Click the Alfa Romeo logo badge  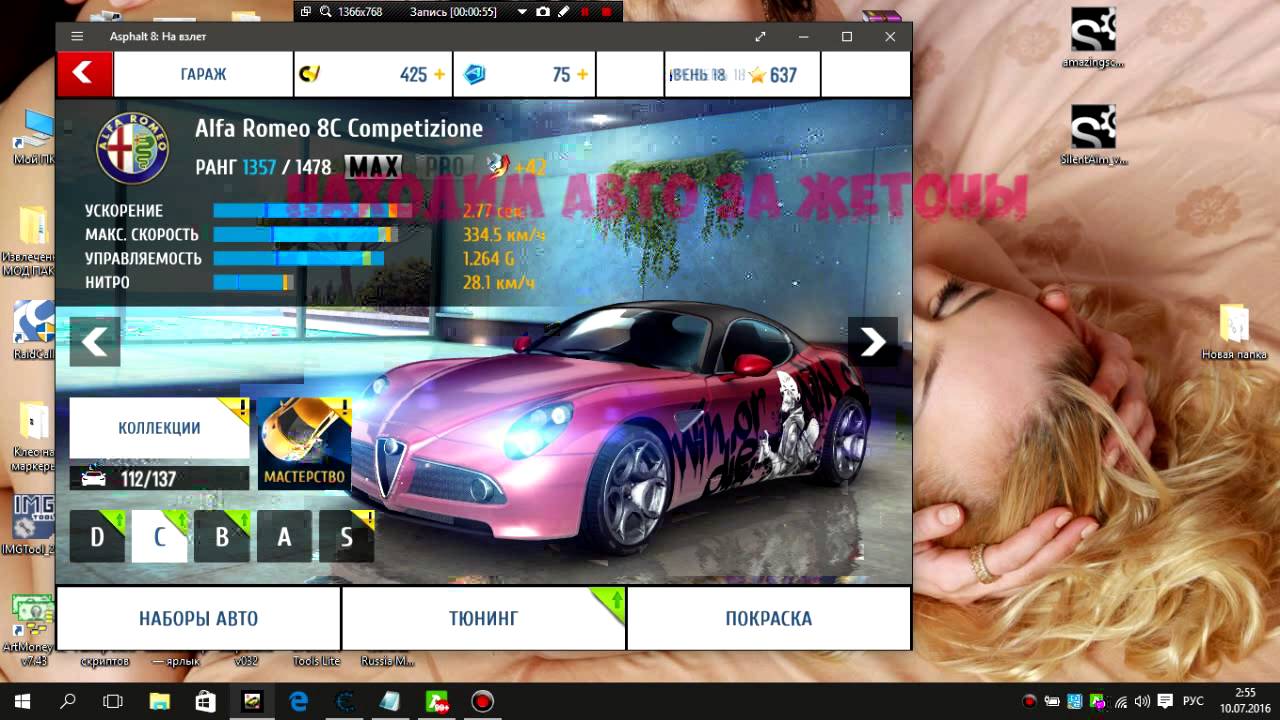[x=133, y=147]
